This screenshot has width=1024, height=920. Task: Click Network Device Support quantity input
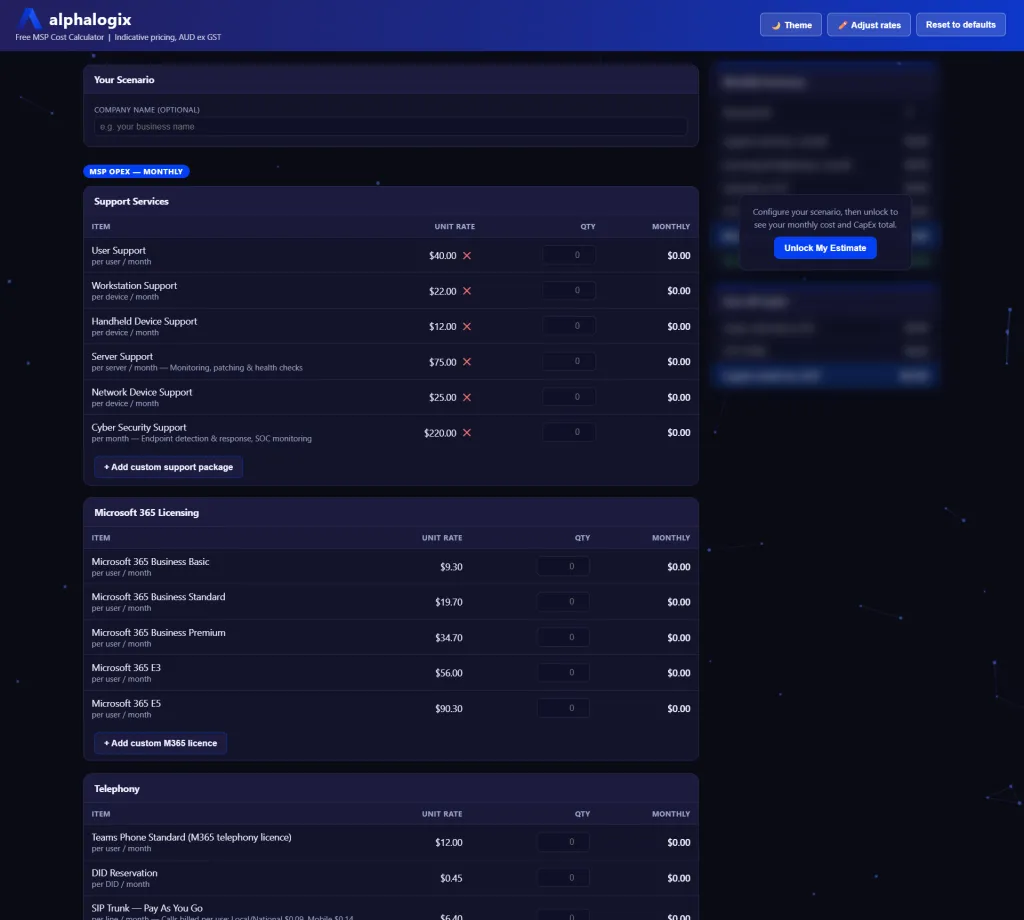[569, 397]
